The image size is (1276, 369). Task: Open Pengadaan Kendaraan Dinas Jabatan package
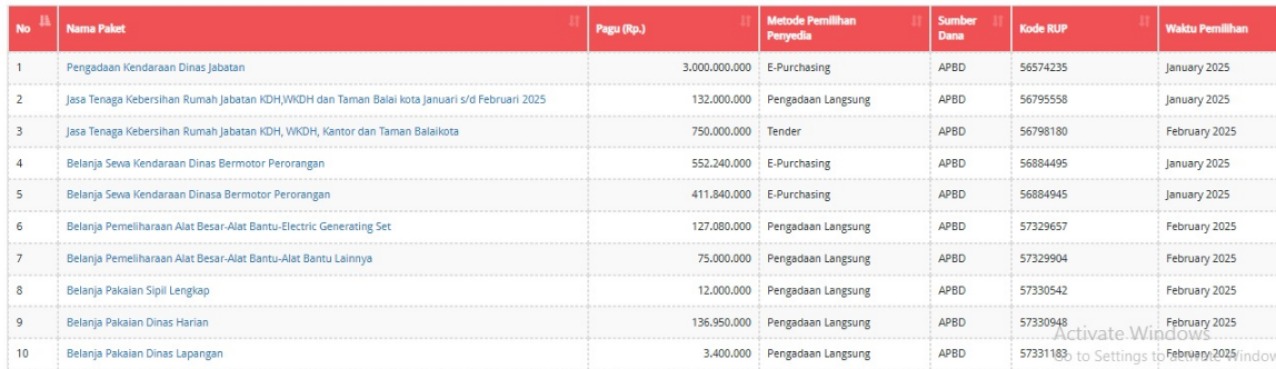[x=156, y=67]
